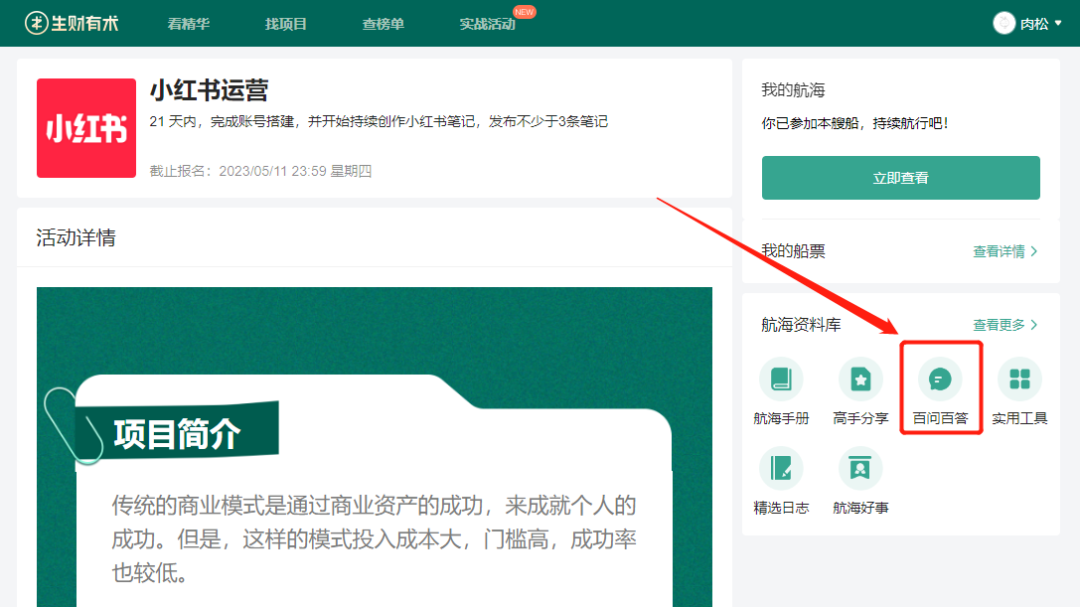Click the 21 天内 description text

pyautogui.click(x=379, y=122)
